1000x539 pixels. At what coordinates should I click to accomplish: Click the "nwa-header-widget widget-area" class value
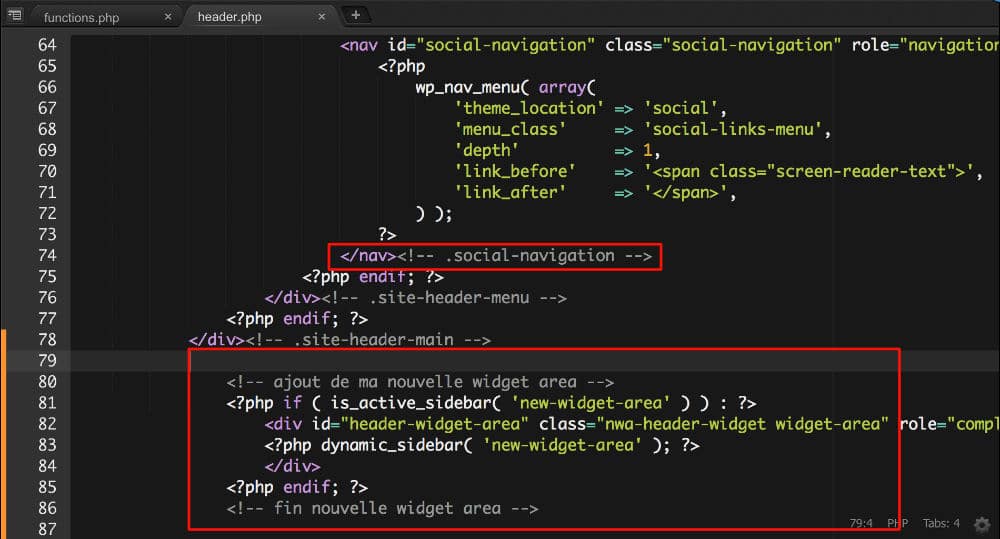[x=742, y=424]
